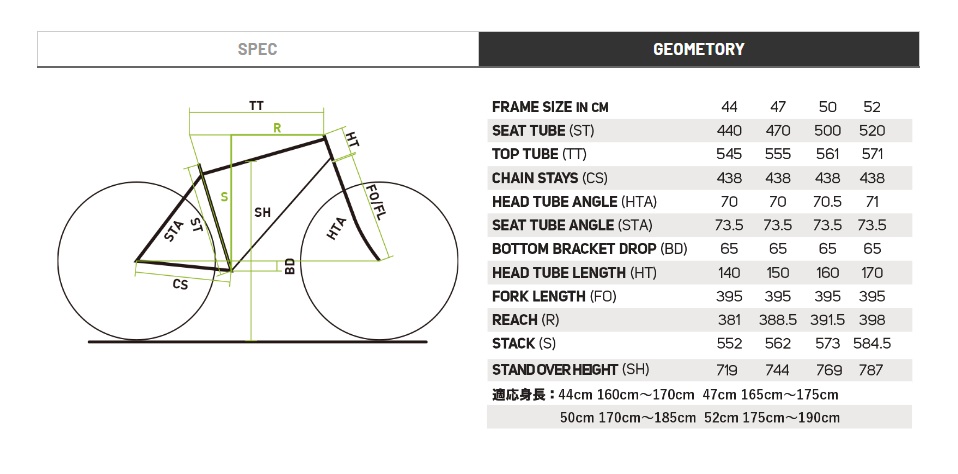Click the SH standover label in diagram

[262, 212]
